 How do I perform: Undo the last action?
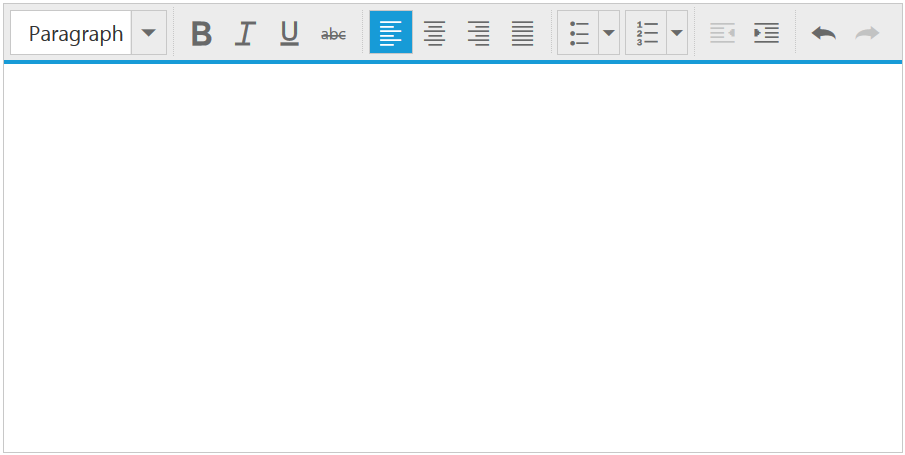(823, 33)
